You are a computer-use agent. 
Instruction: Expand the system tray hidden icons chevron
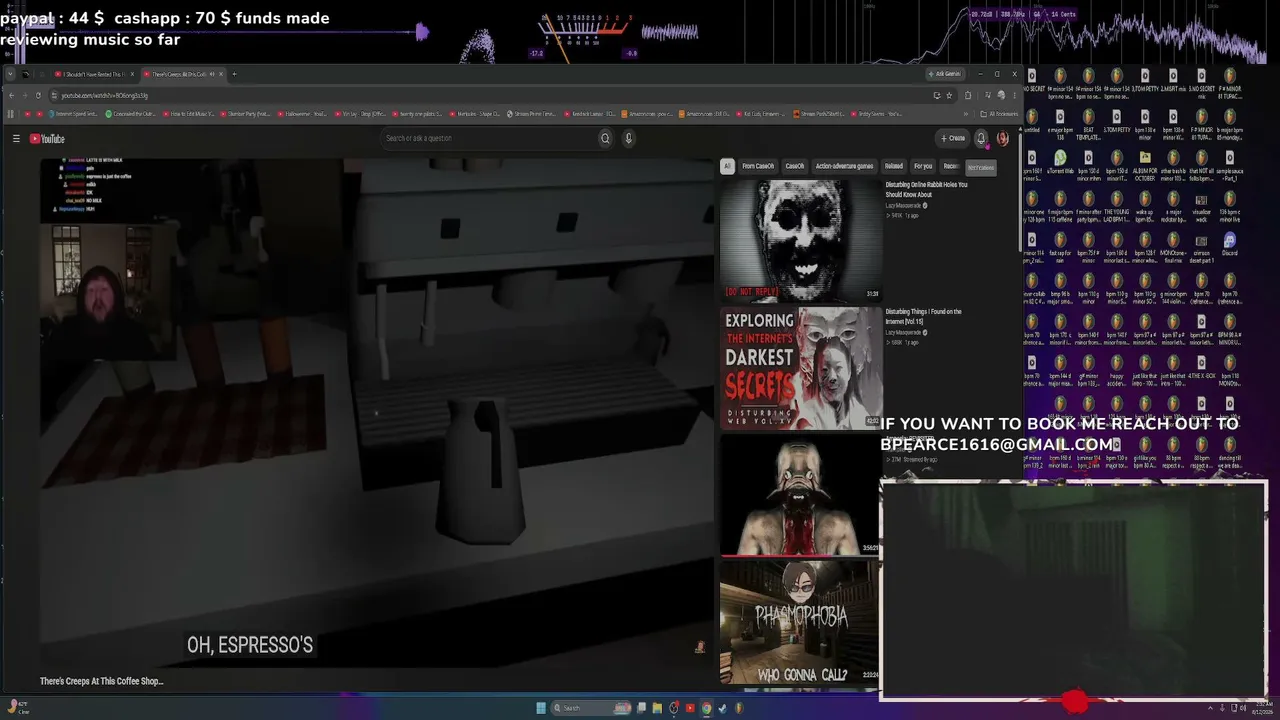point(1209,708)
